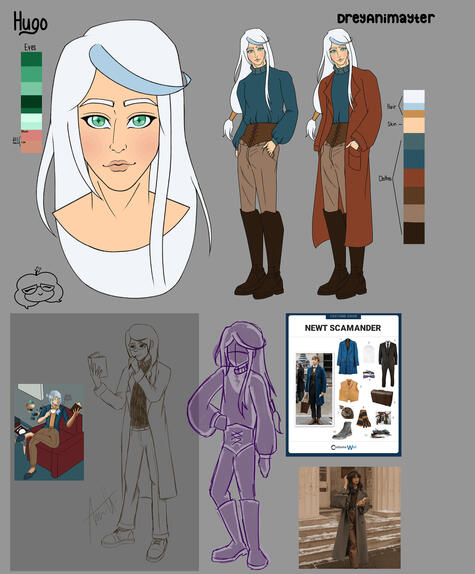Pick the dark teal sweater color swatch
The width and height of the screenshot is (475, 574).
[414, 159]
